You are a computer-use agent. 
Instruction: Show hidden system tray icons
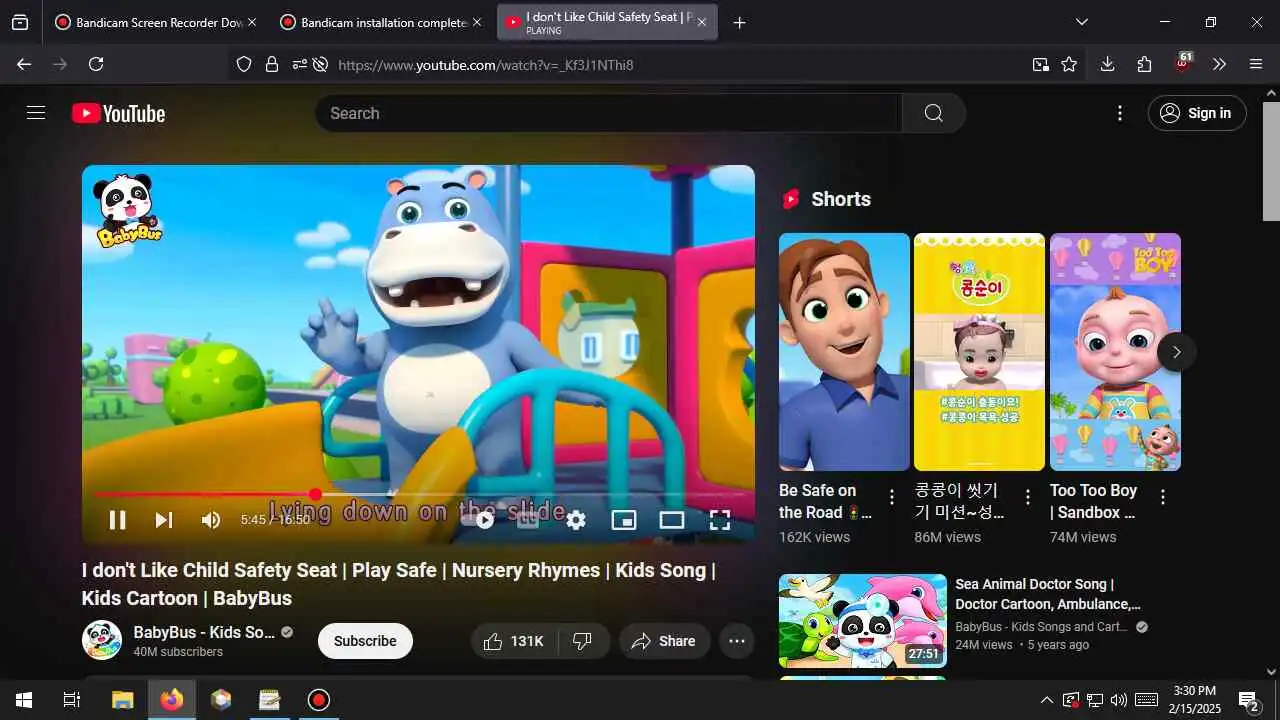pyautogui.click(x=1047, y=700)
